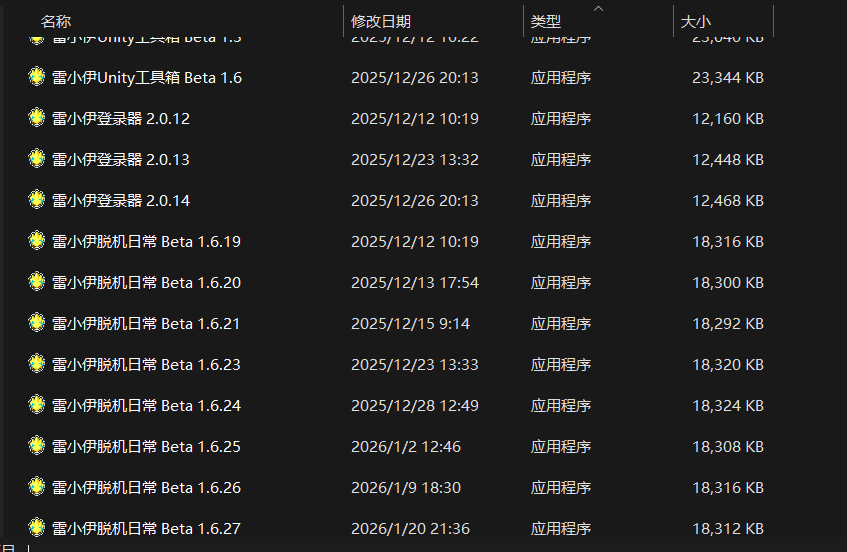Click the 雷小伊登录器 2.0.13 application icon

pyautogui.click(x=37, y=159)
